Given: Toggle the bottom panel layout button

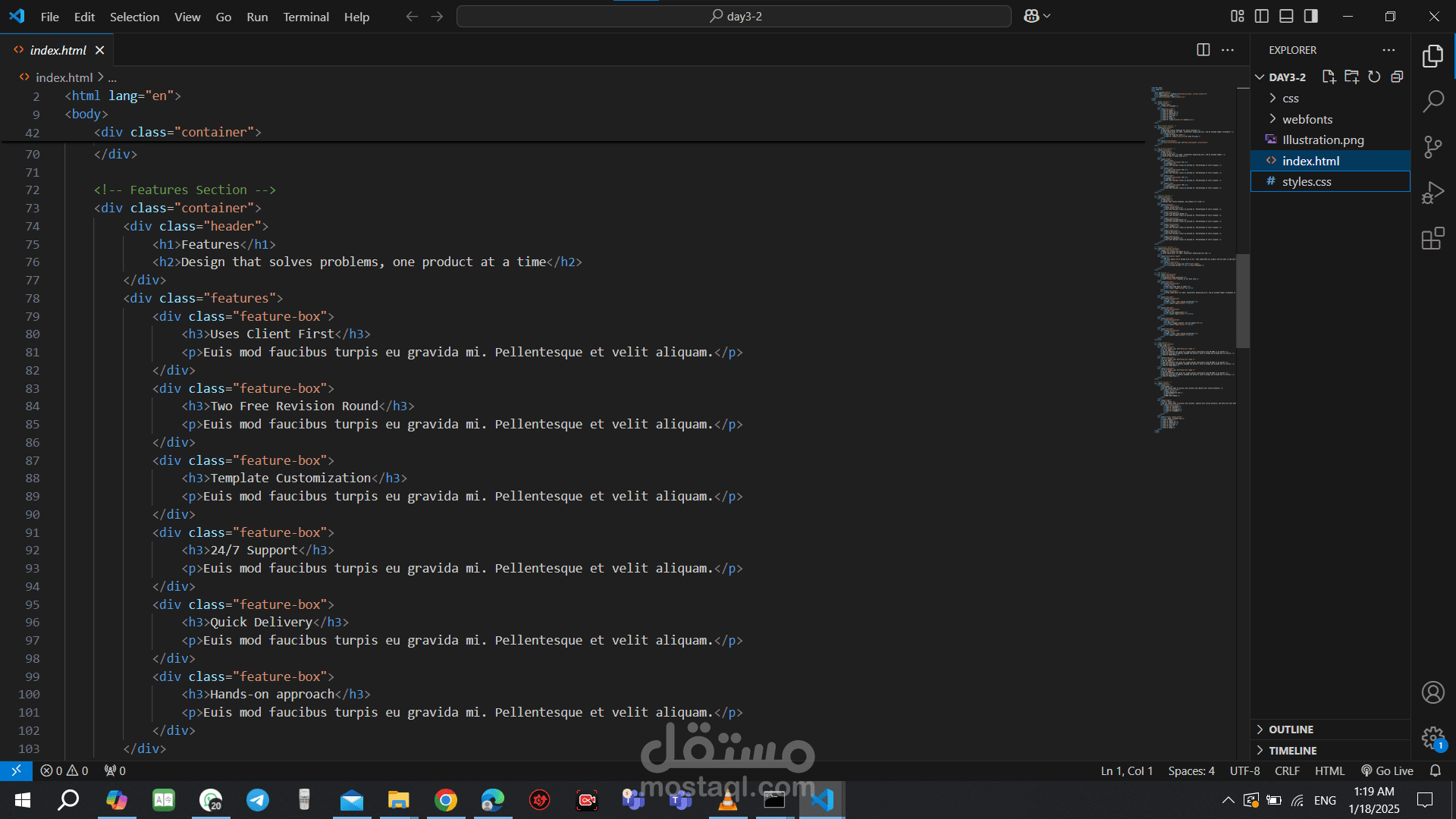Looking at the screenshot, I should [x=1286, y=16].
